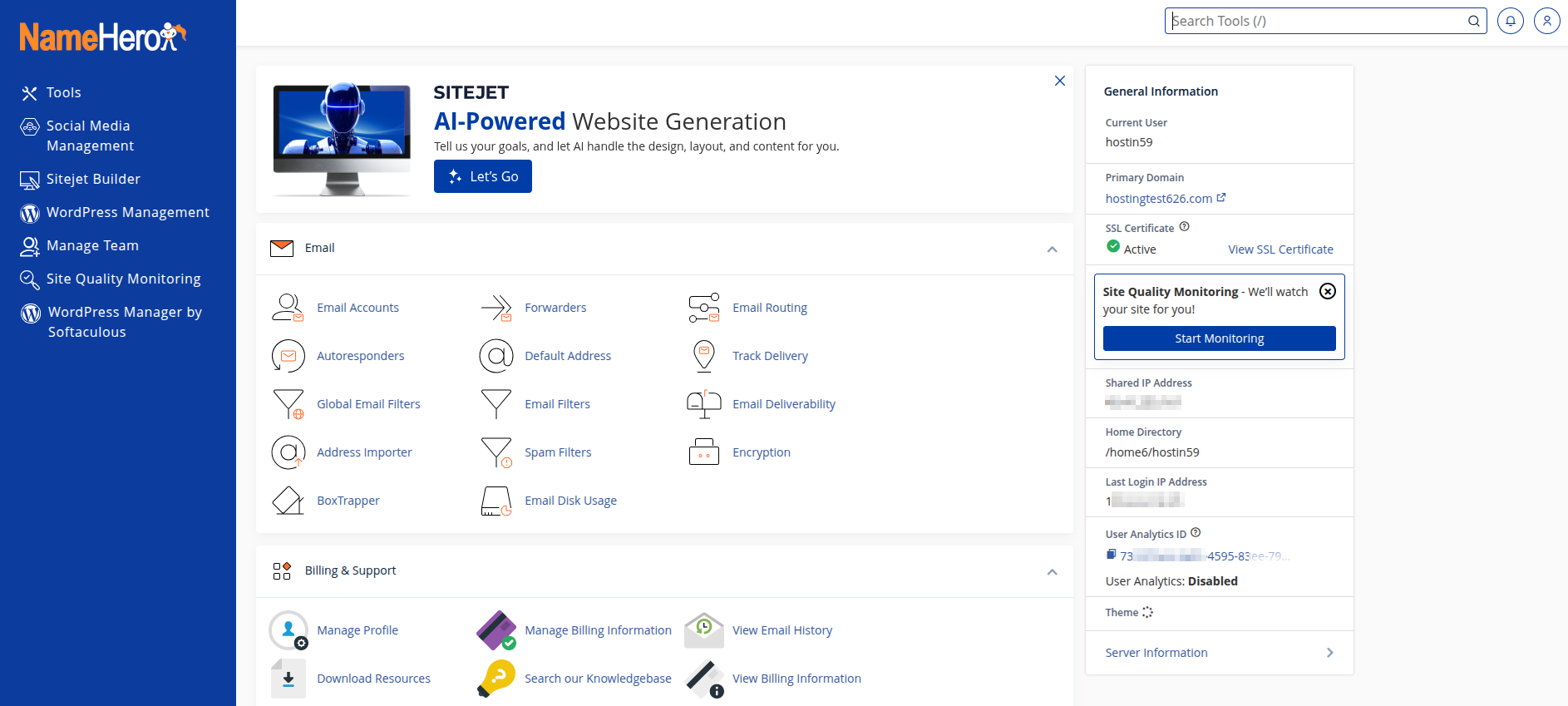Open the Track Delivery pin icon
Image resolution: width=1568 pixels, height=706 pixels.
[x=704, y=356]
